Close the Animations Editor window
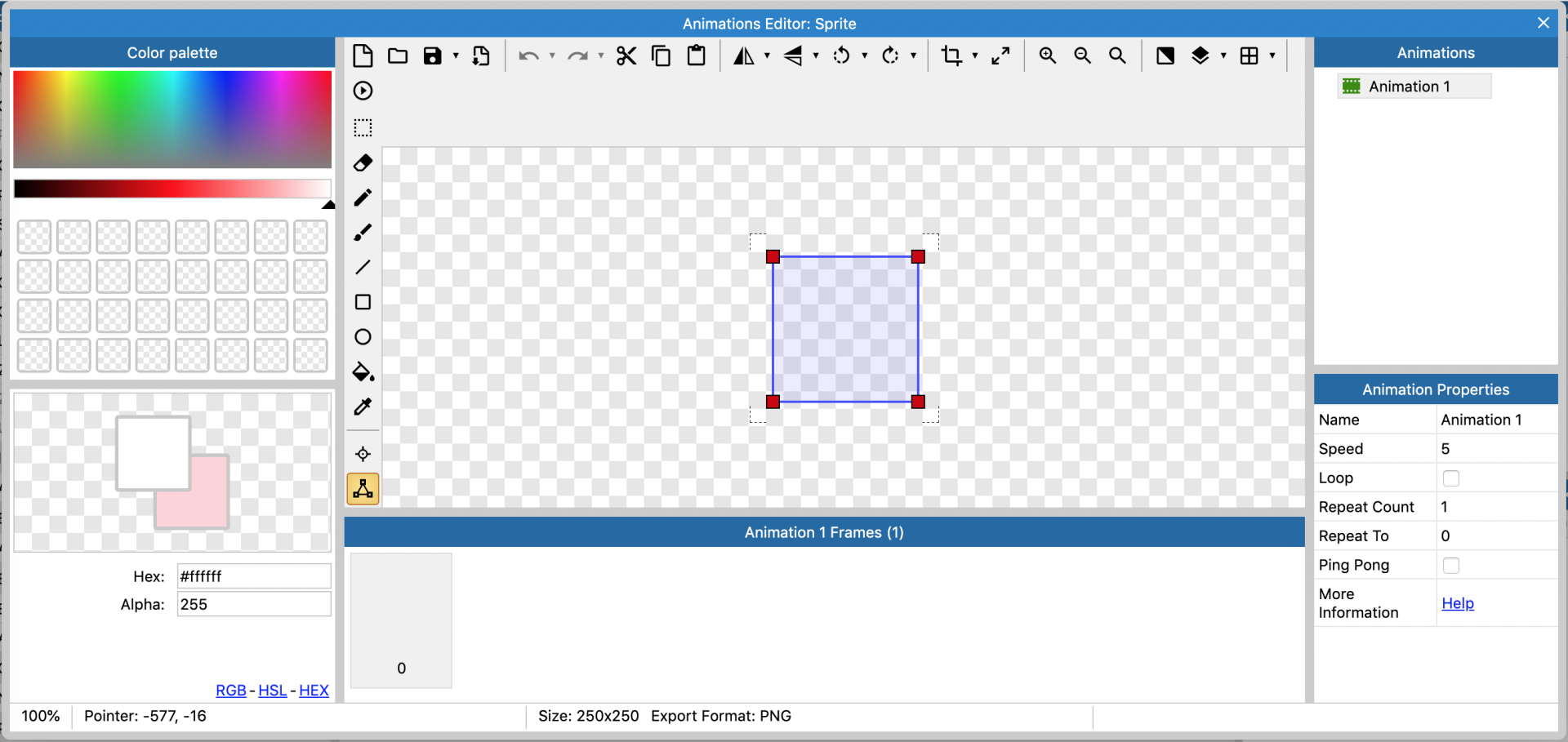Screen dimensions: 1568x742 pyautogui.click(x=1543, y=23)
